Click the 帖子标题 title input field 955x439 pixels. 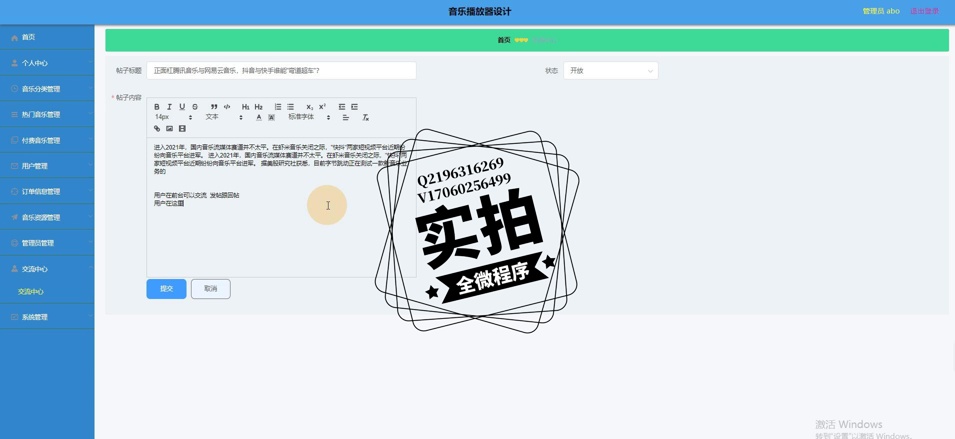pos(281,71)
